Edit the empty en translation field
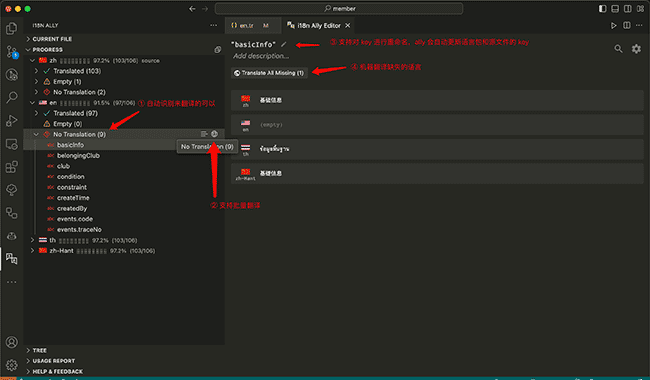Screen dimensions: 650x380 [x=437, y=124]
